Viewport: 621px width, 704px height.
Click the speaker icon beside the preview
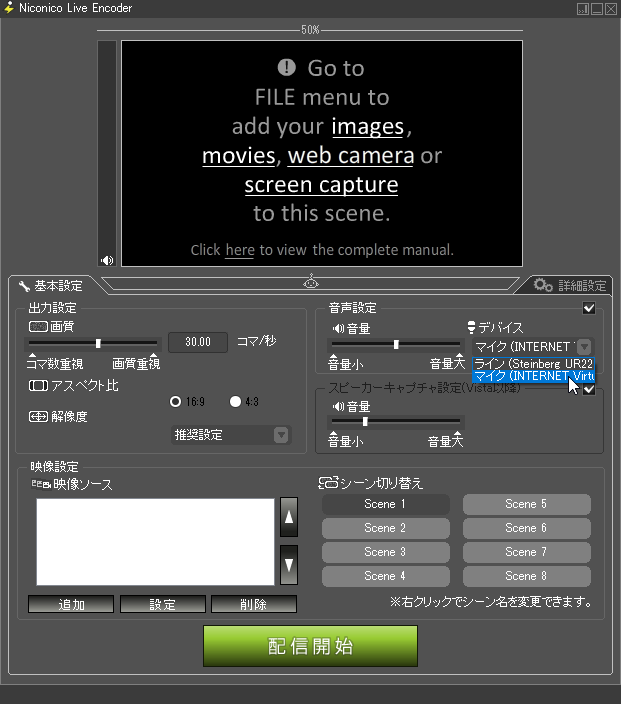click(x=106, y=260)
